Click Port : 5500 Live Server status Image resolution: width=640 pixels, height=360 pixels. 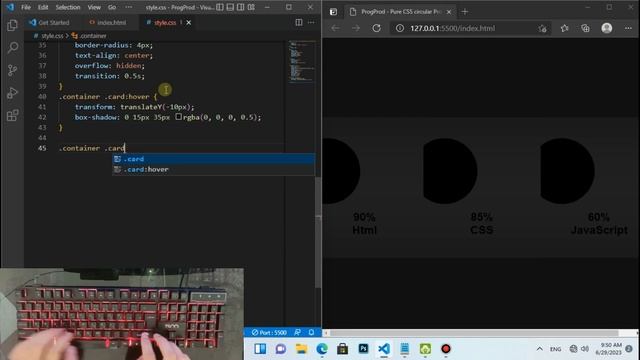tap(269, 333)
